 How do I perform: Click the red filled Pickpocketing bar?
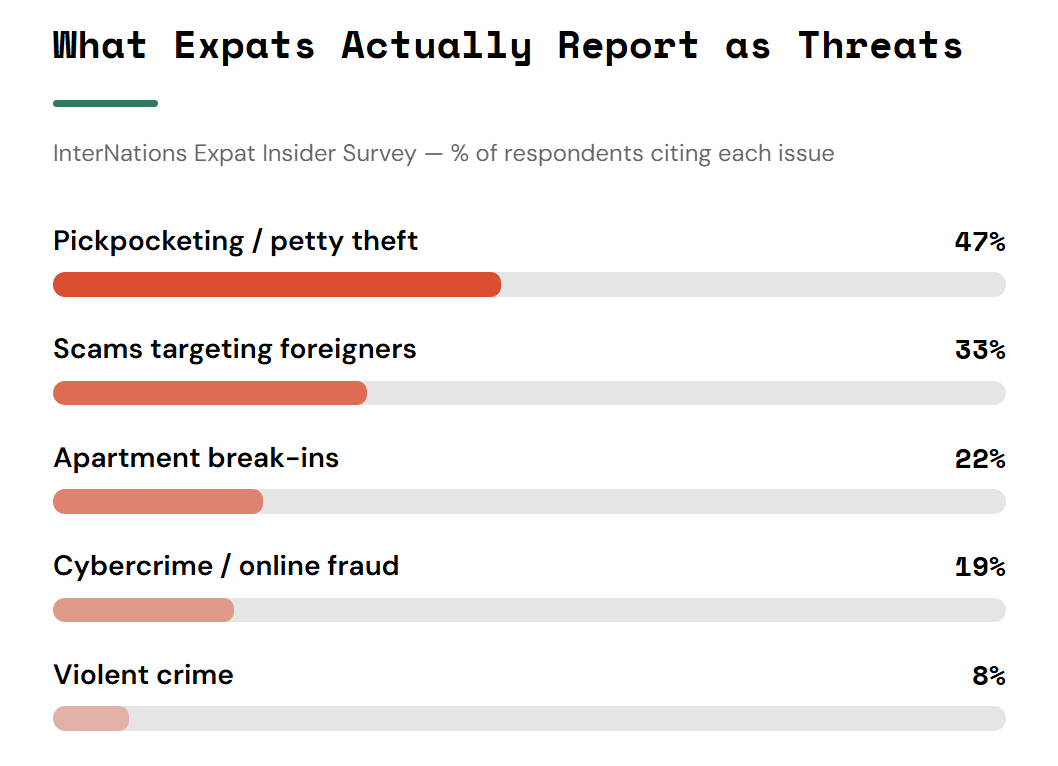[x=277, y=285]
